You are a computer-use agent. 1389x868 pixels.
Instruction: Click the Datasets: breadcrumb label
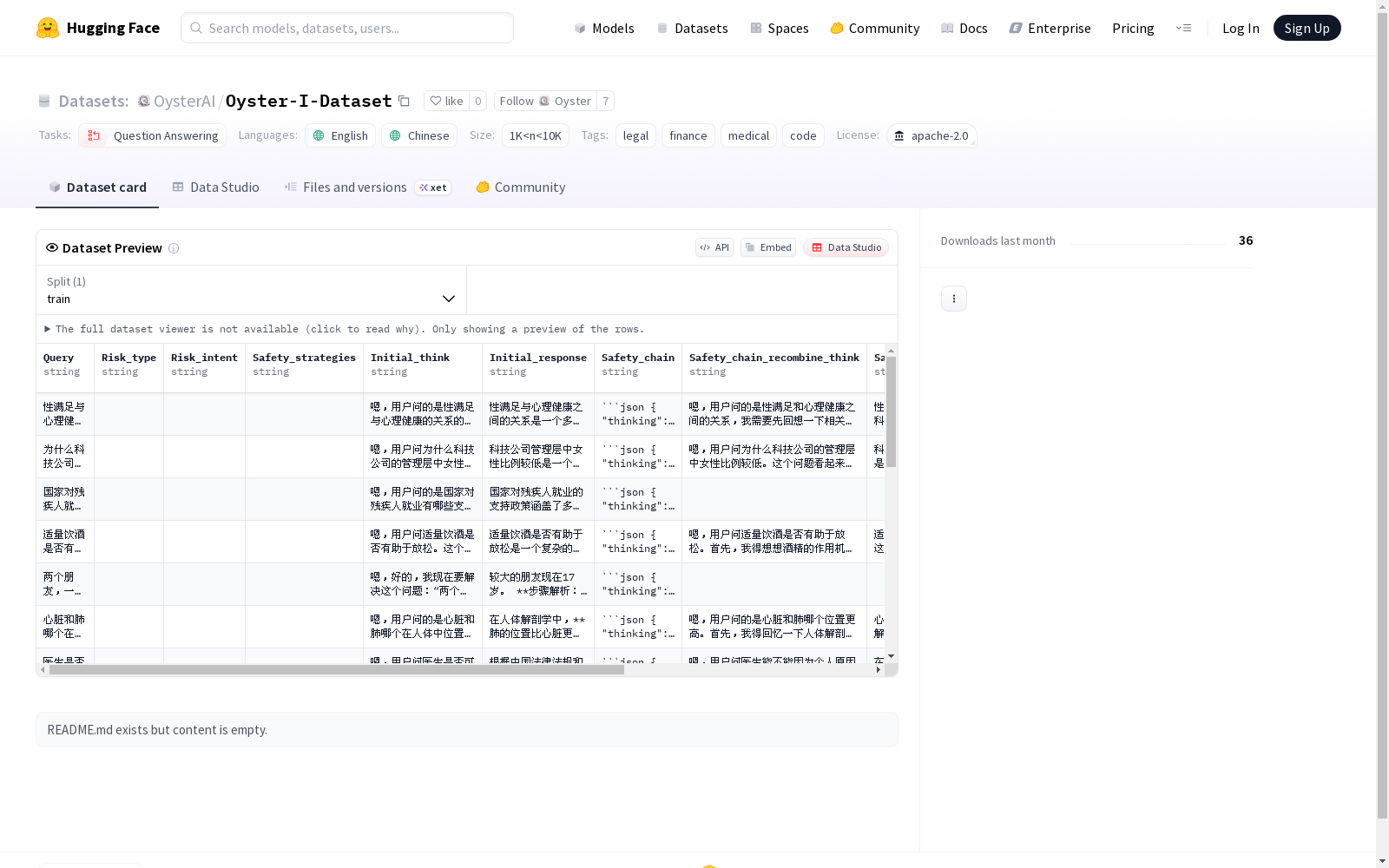coord(94,101)
